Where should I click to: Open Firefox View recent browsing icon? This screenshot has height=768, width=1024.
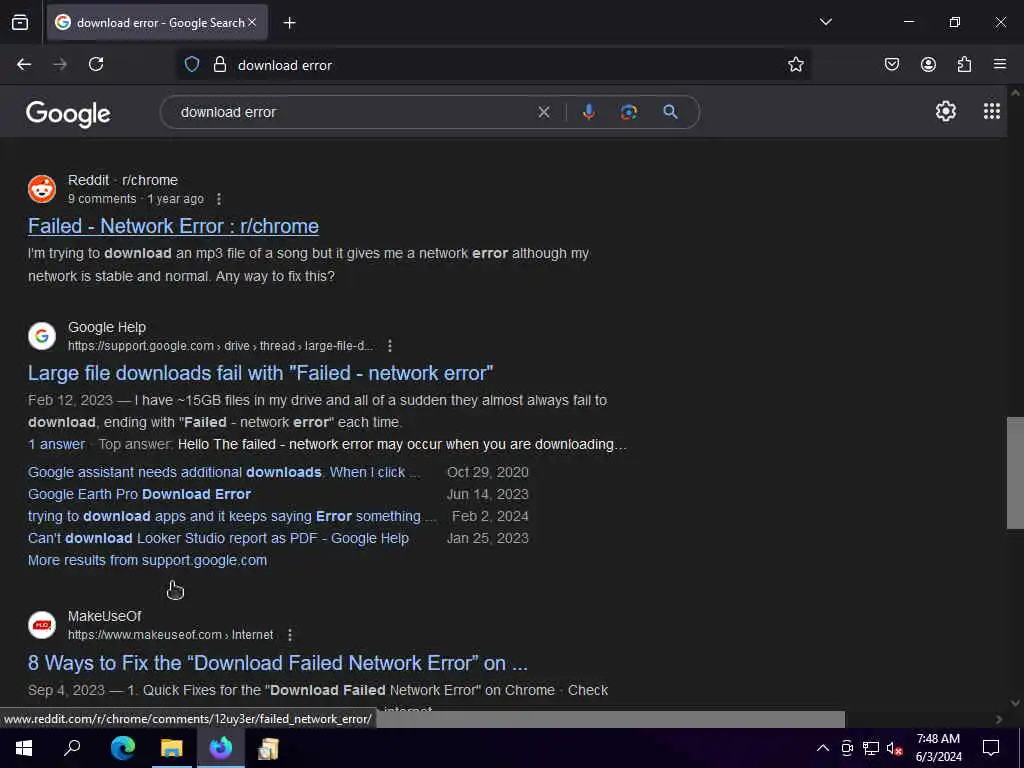tap(20, 22)
